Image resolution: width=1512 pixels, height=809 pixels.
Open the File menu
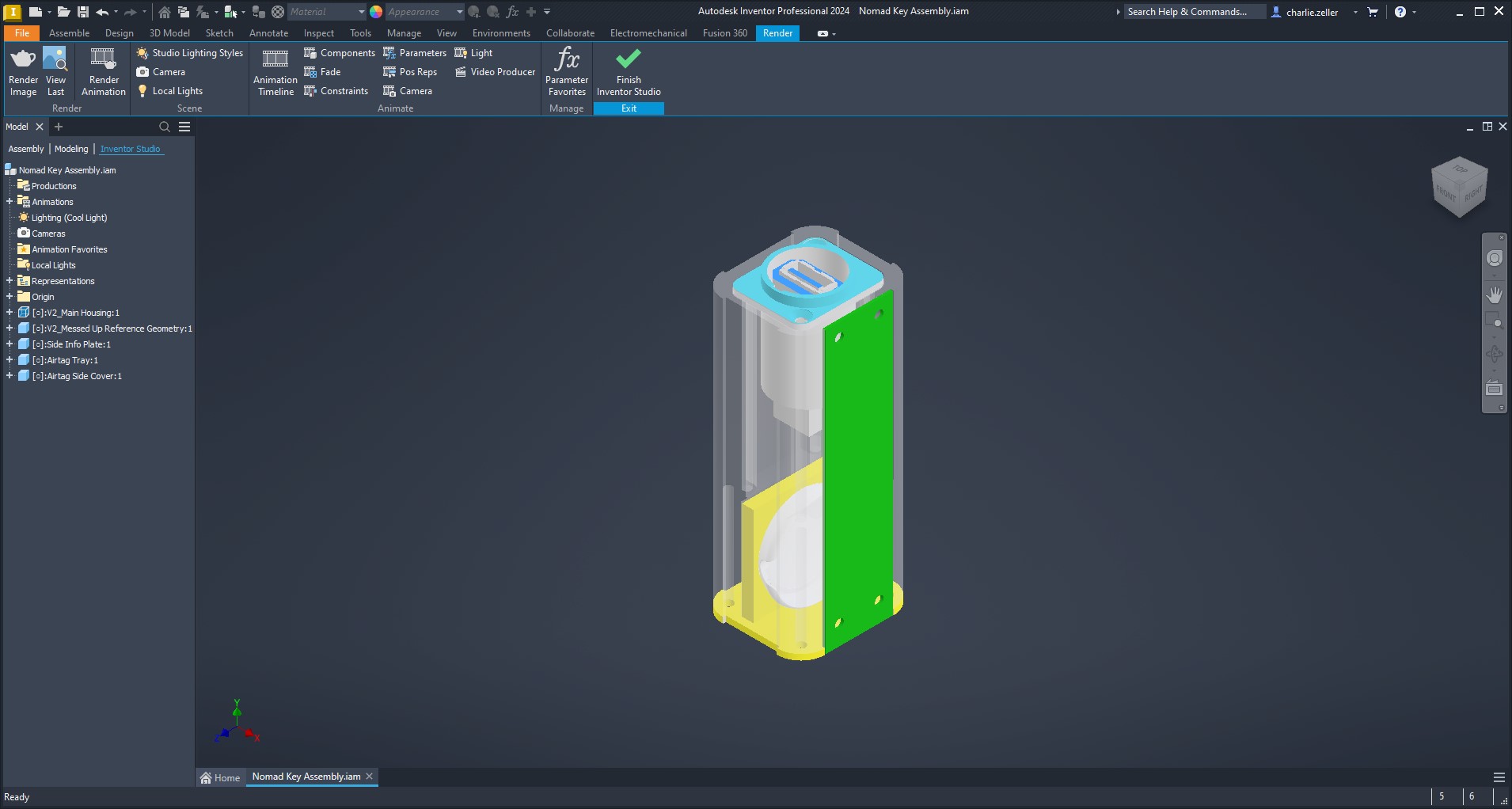pyautogui.click(x=21, y=33)
